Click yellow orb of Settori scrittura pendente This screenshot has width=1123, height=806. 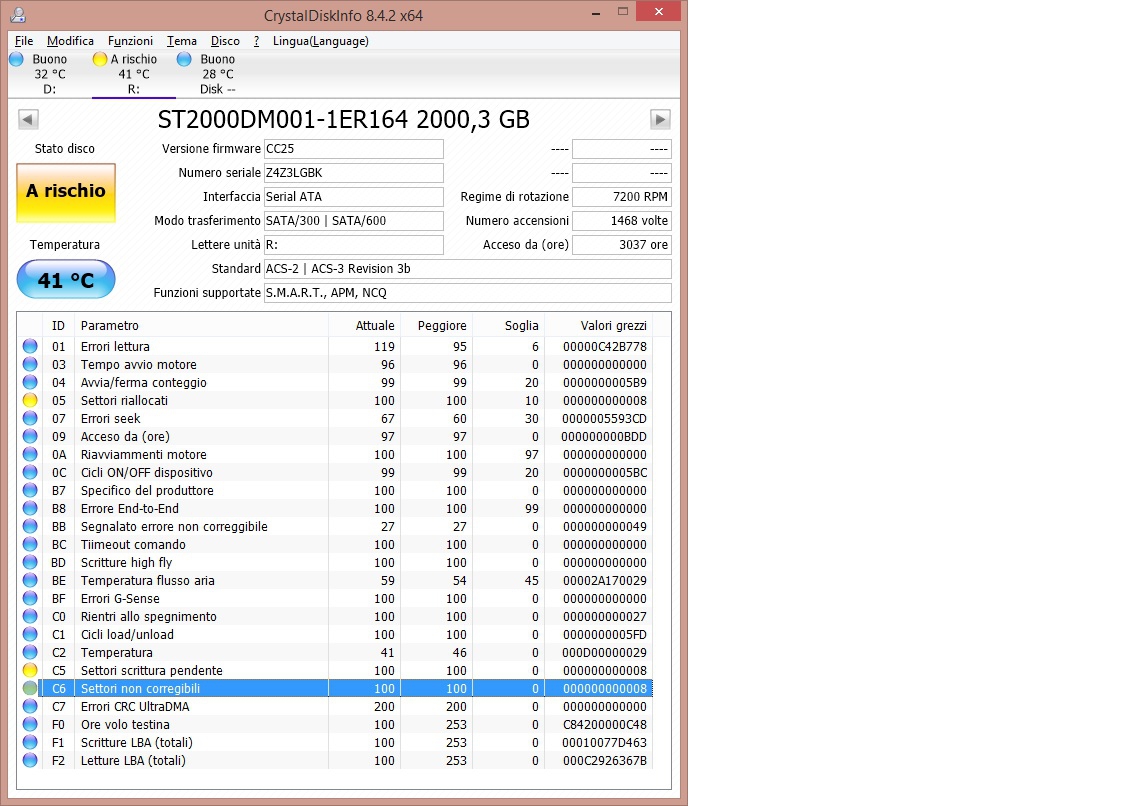[x=30, y=671]
